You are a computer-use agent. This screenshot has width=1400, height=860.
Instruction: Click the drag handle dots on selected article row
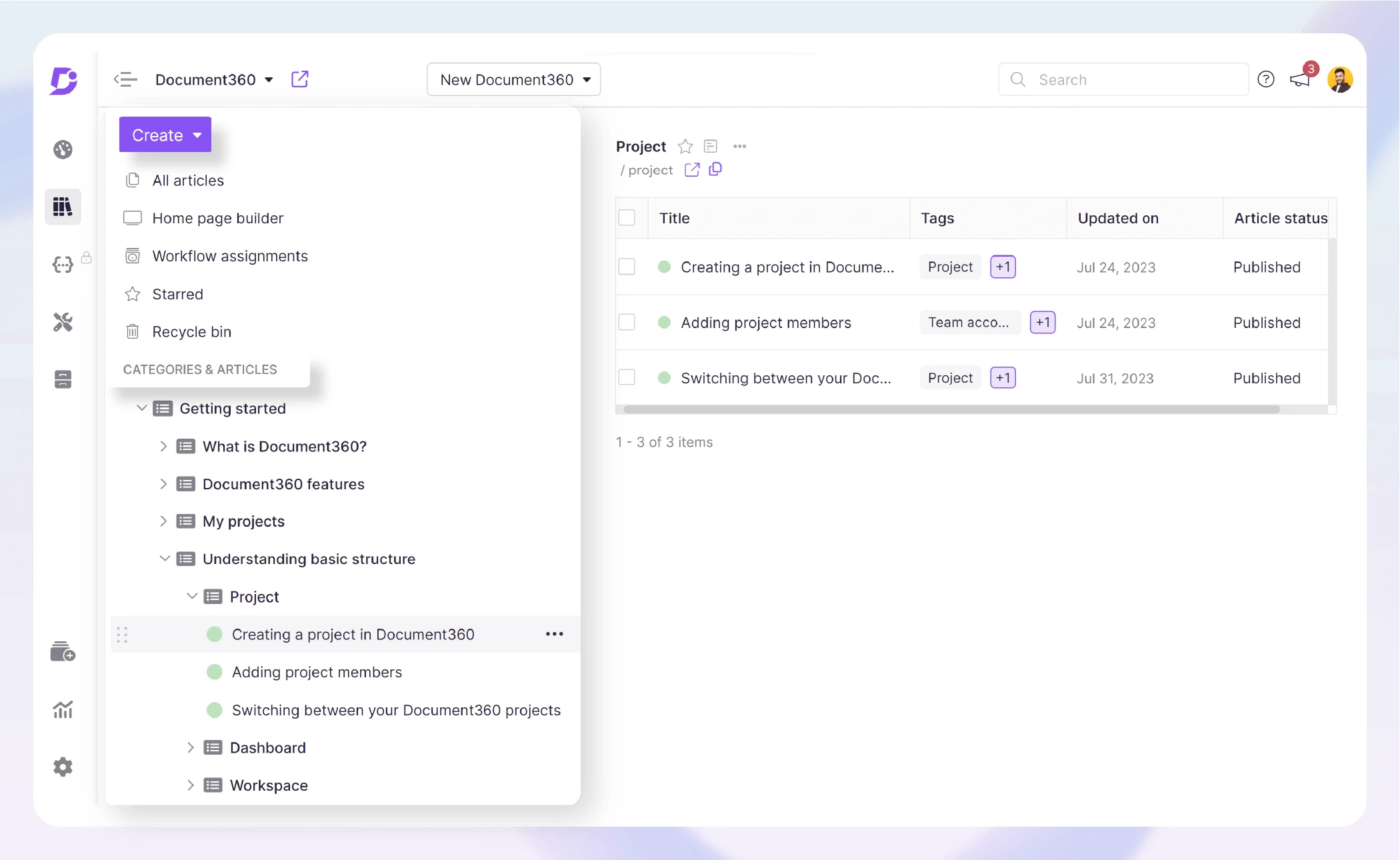122,635
